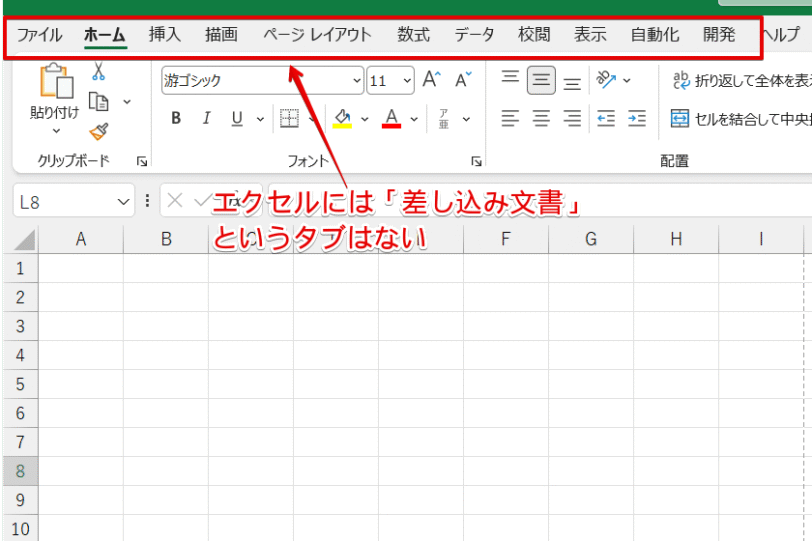Image resolution: width=812 pixels, height=541 pixels.
Task: Open the Clipboard group dialog launcher
Action: [x=142, y=162]
